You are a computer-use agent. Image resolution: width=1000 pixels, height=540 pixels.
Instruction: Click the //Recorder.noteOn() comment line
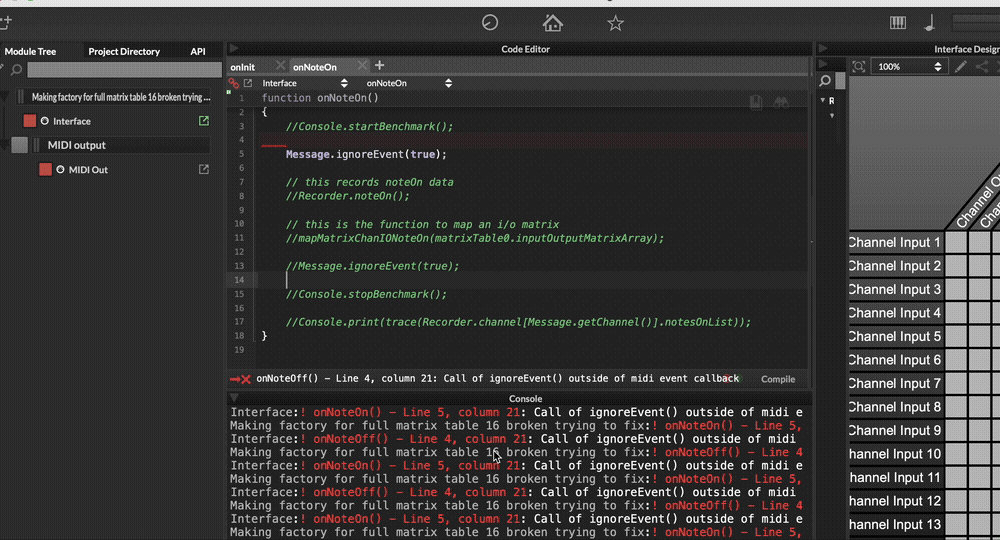348,196
